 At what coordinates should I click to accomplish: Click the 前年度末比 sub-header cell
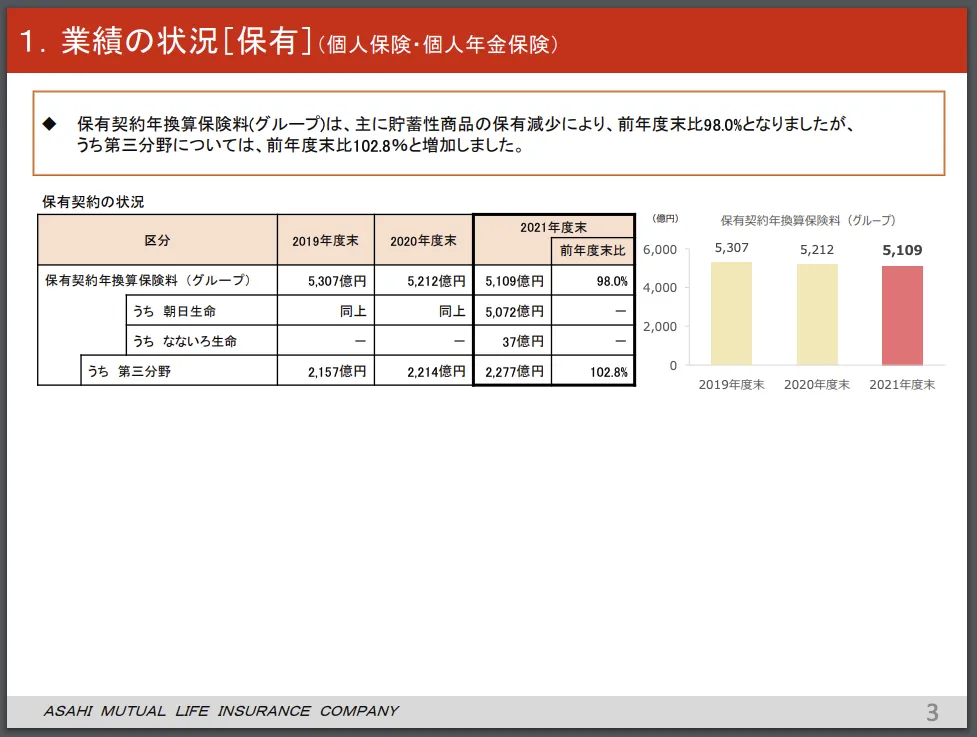592,250
